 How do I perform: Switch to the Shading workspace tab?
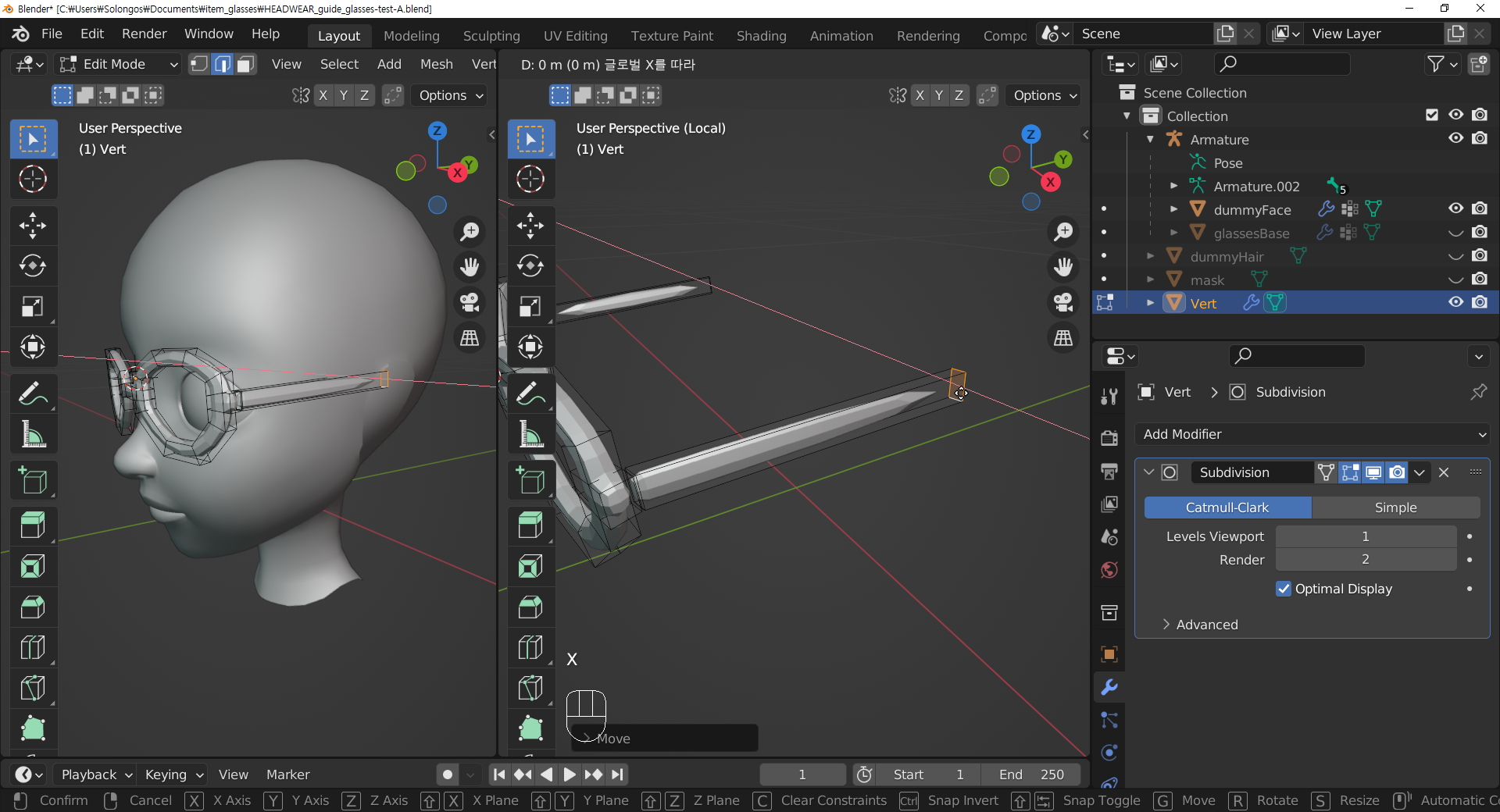point(761,36)
